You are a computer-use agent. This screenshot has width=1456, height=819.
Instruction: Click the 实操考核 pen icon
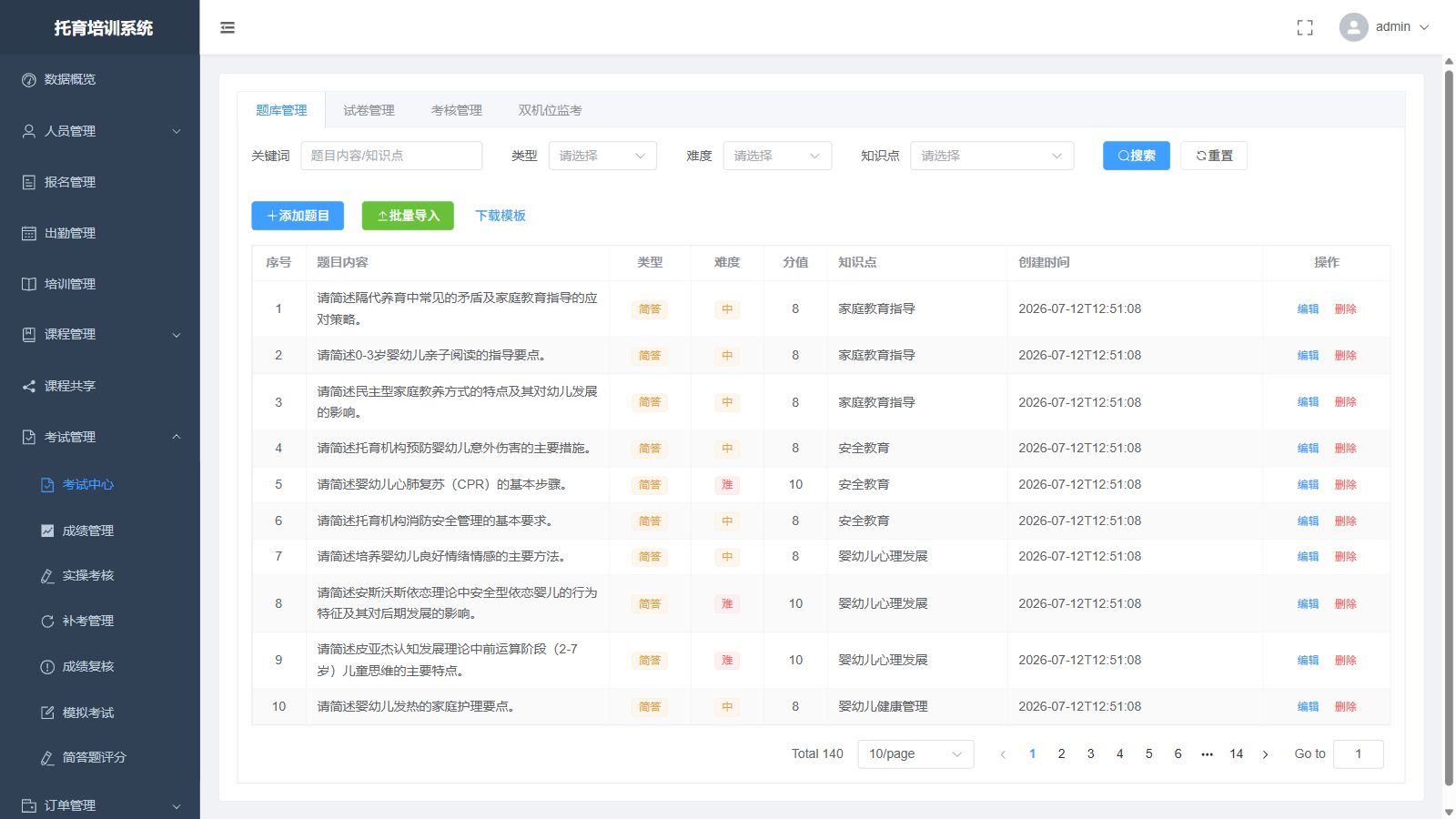(x=47, y=576)
